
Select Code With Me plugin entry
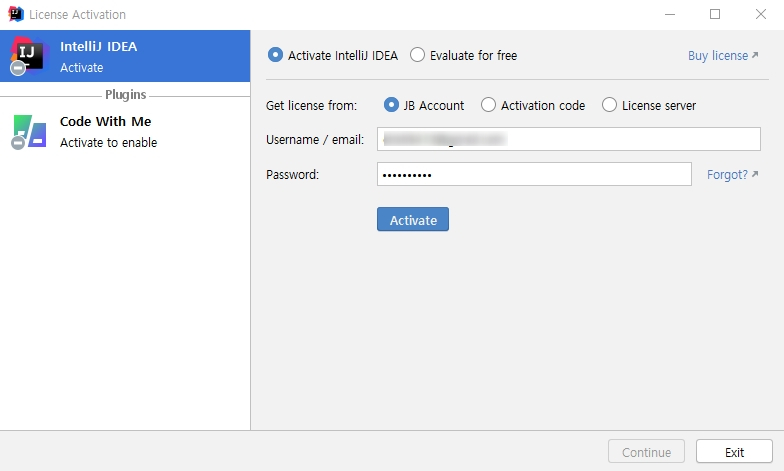(x=125, y=132)
